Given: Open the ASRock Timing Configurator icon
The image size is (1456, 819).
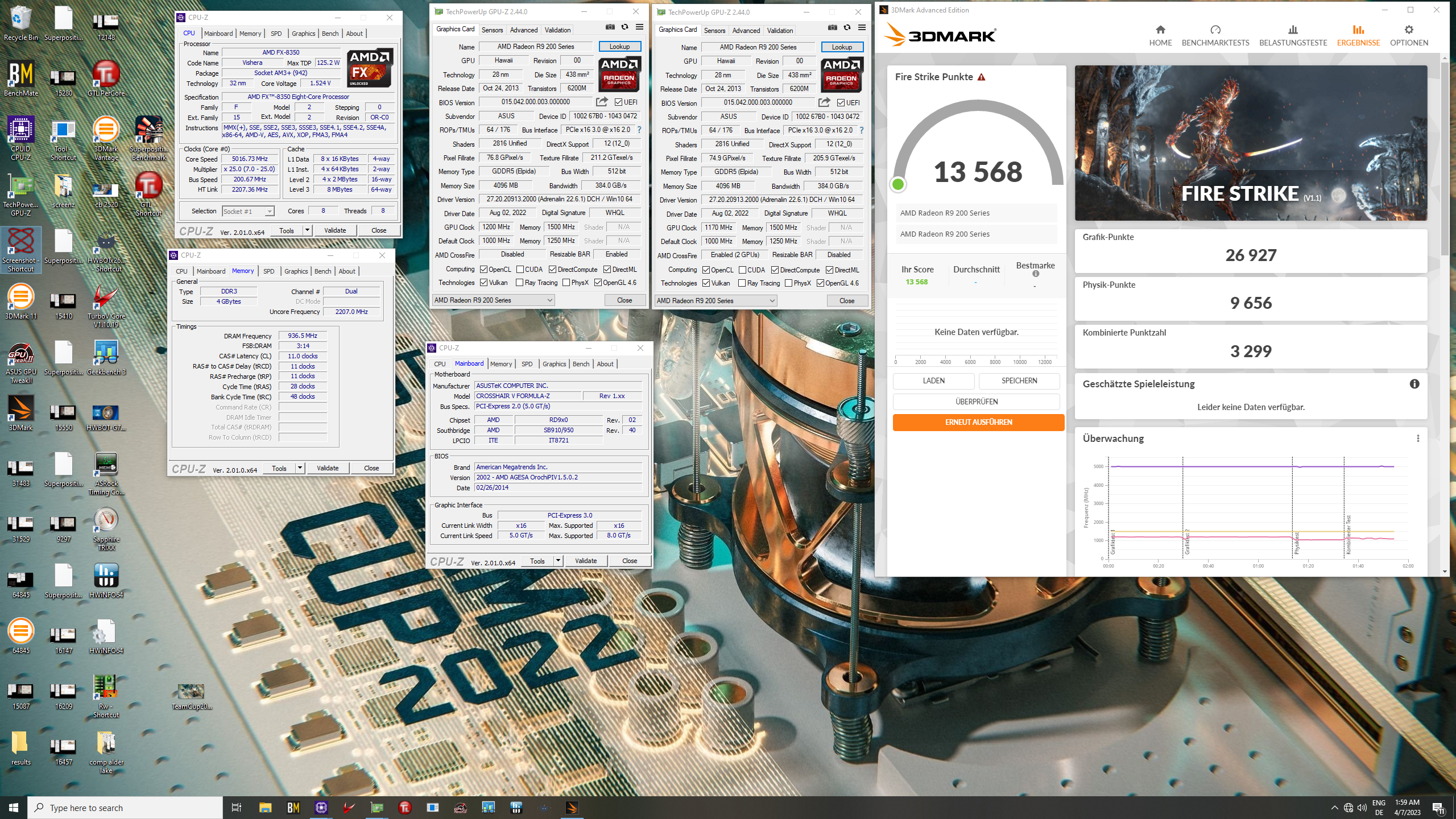Looking at the screenshot, I should [106, 473].
